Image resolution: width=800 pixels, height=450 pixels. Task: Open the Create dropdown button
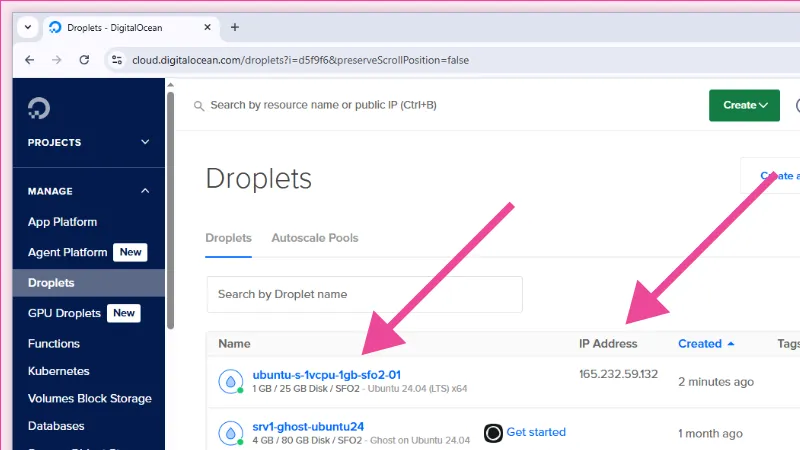[x=744, y=105]
